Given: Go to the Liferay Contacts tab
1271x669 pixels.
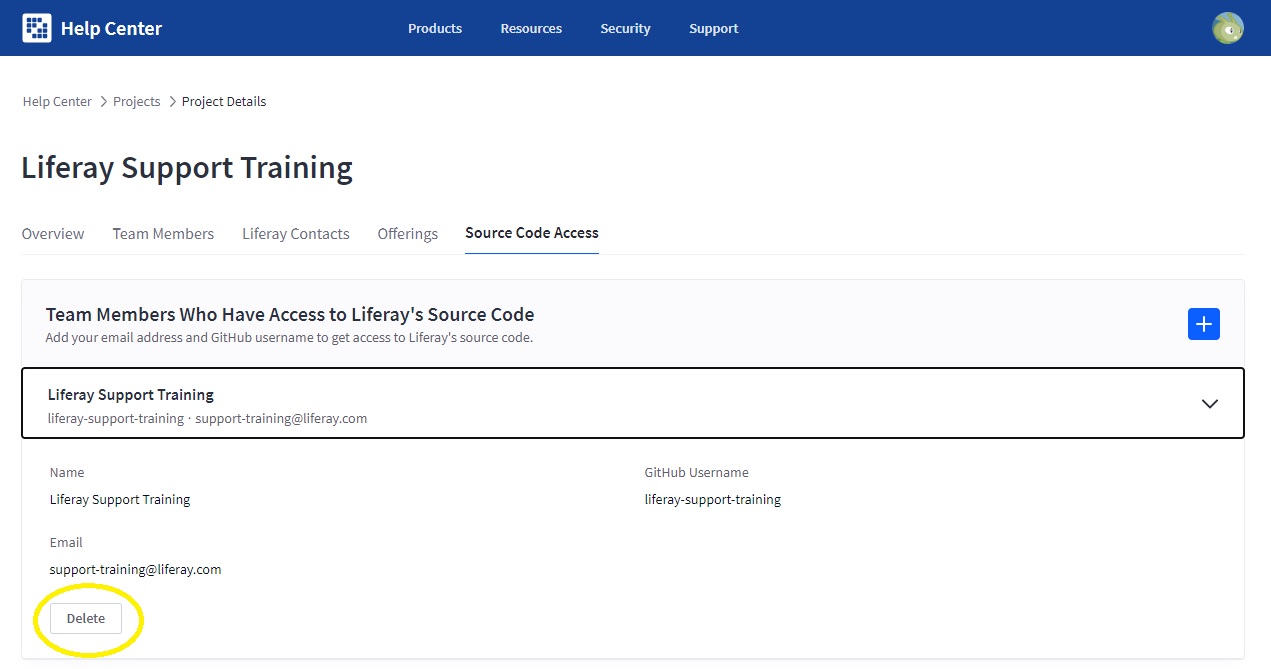Looking at the screenshot, I should (295, 234).
